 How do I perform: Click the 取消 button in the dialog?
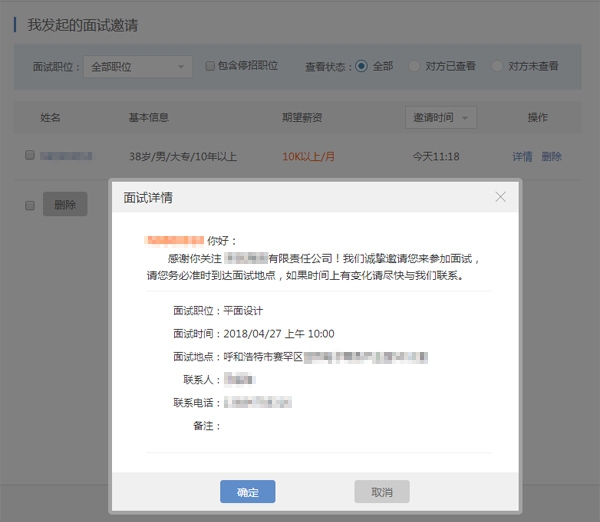[381, 492]
